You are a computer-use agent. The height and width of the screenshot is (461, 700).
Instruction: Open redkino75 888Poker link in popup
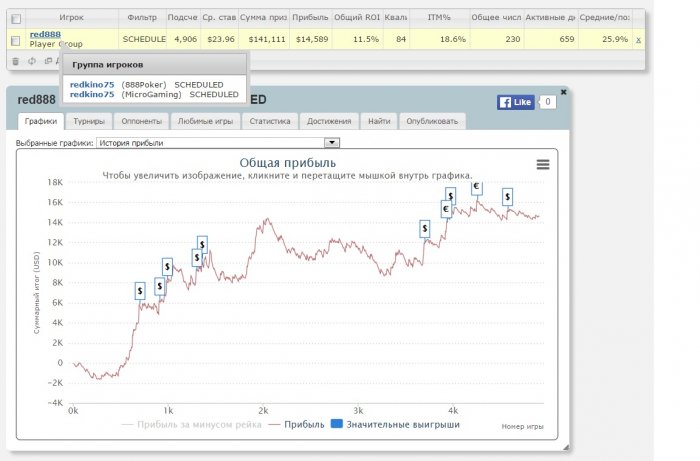click(x=92, y=85)
